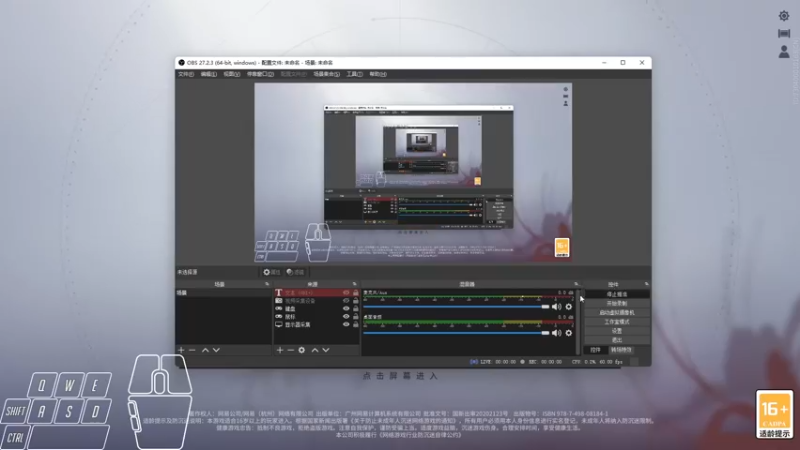Toggle visibility of the 视频采集设备 source
800x450 pixels.
346,301
